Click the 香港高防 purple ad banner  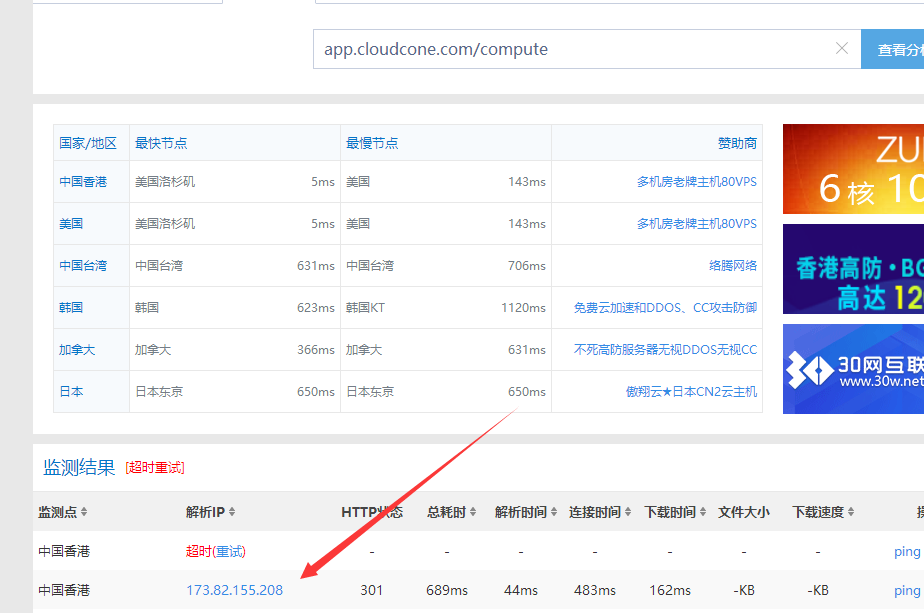coord(853,269)
